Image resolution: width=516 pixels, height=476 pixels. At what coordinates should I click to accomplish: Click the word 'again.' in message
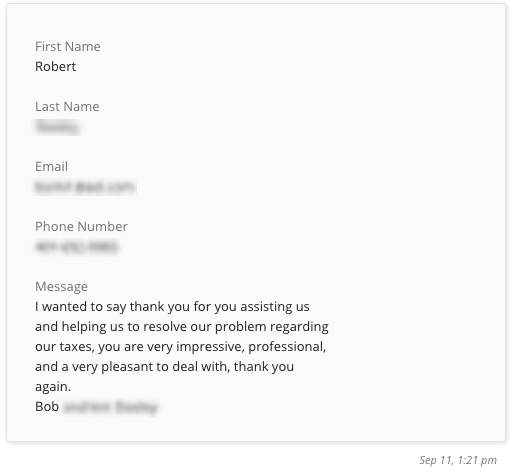click(x=53, y=387)
